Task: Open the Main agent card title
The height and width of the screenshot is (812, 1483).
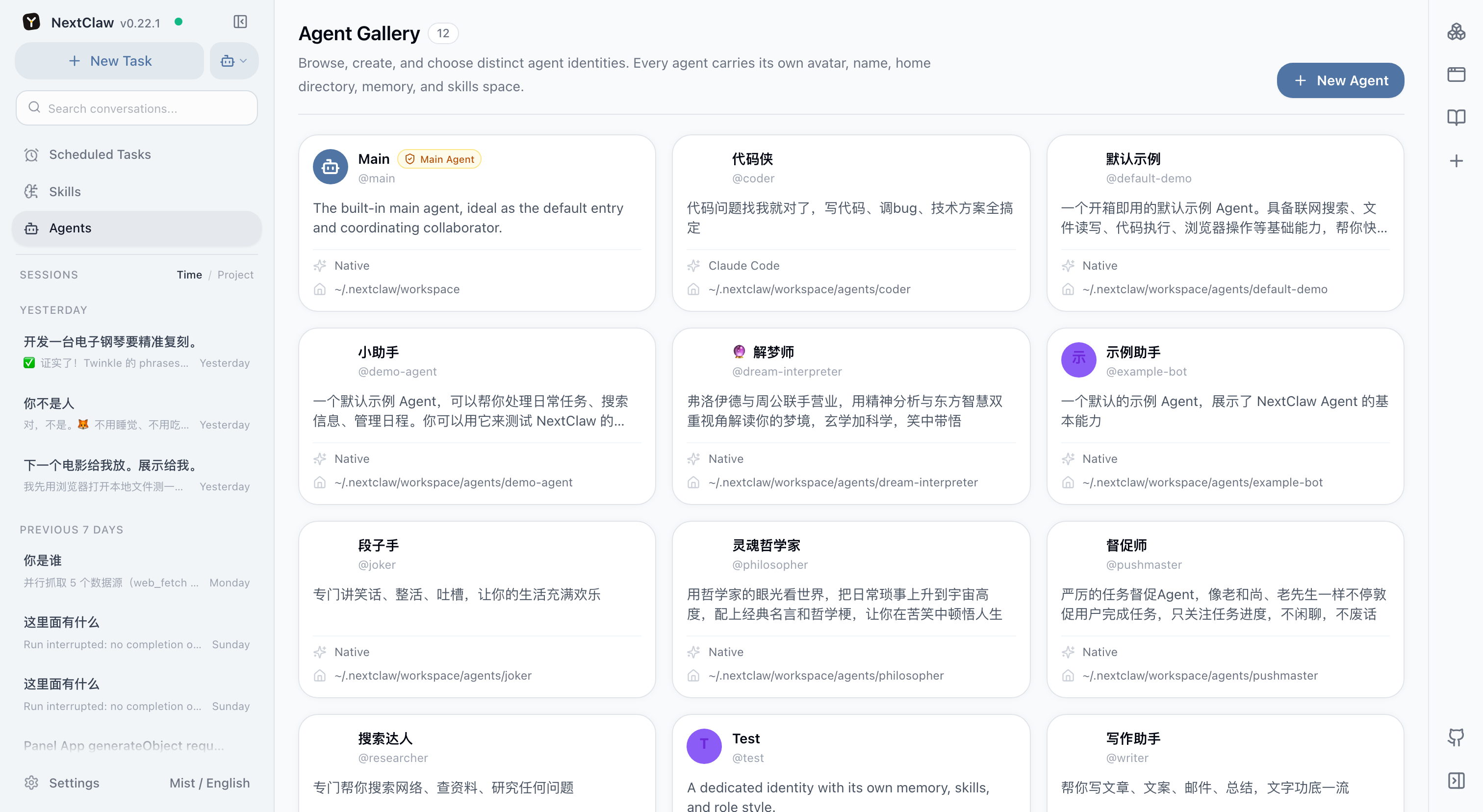Action: pyautogui.click(x=374, y=159)
